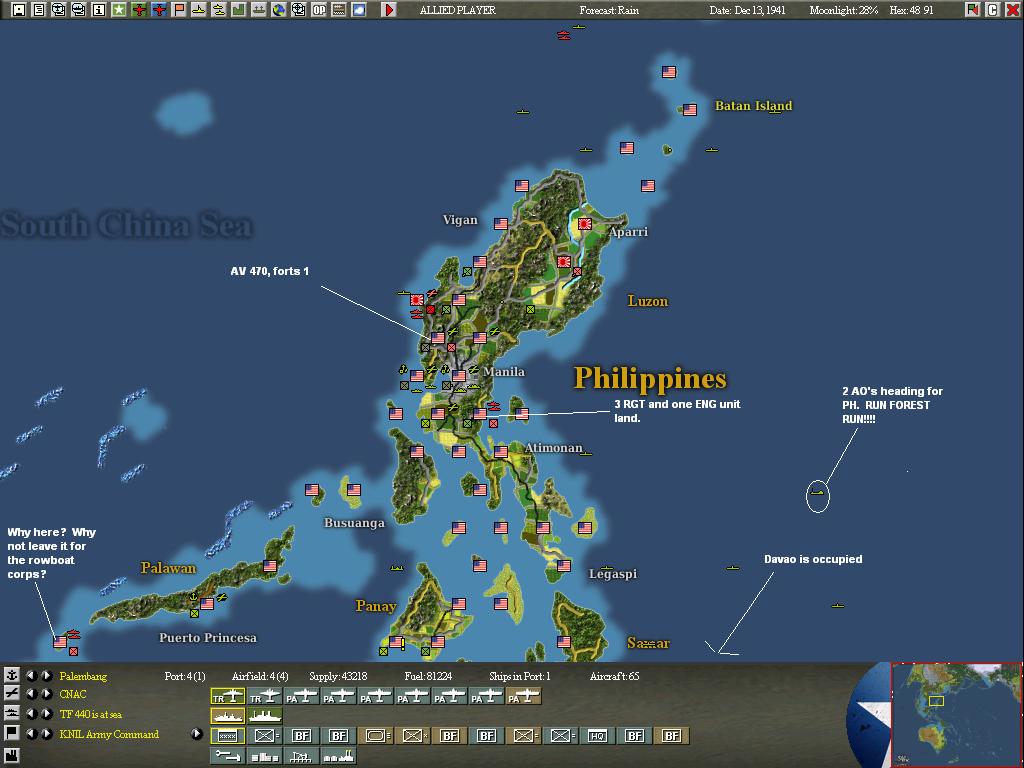This screenshot has height=768, width=1024.
Task: Select the highlighted xxxx command HQ unit
Action: [227, 735]
